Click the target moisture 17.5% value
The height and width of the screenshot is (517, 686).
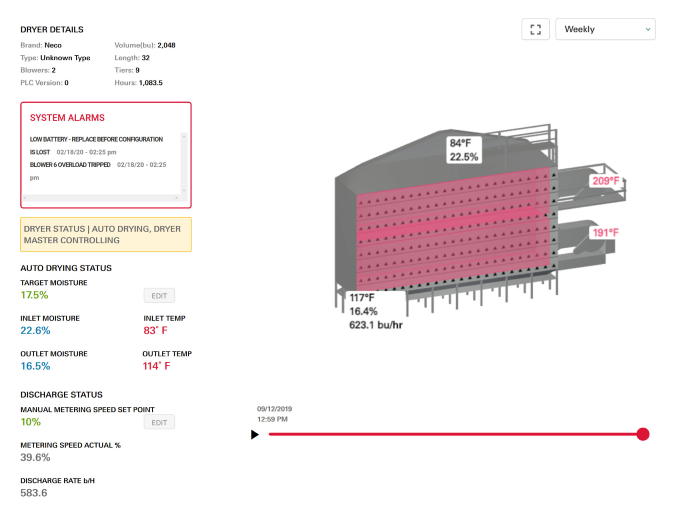tap(34, 295)
